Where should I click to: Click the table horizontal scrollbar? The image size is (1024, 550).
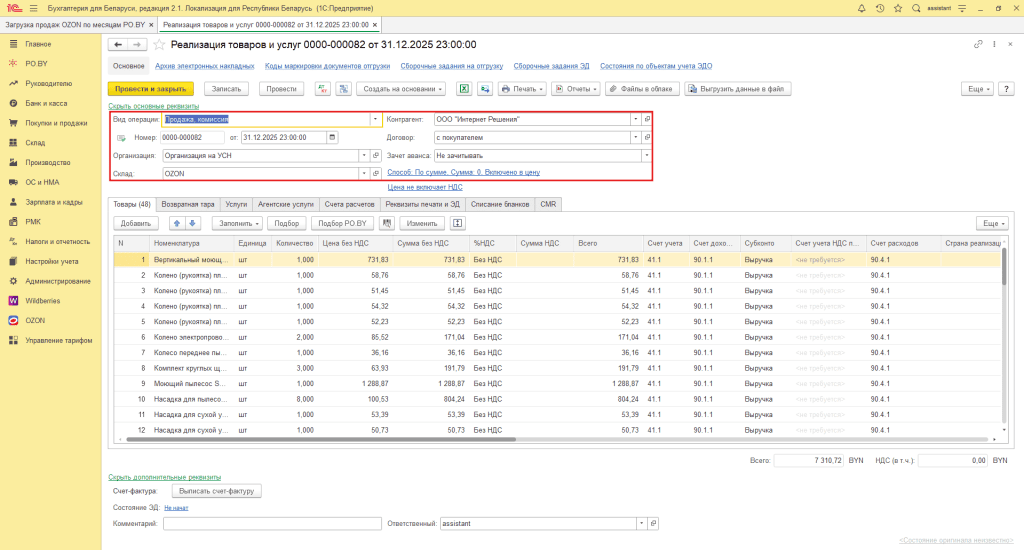321,440
